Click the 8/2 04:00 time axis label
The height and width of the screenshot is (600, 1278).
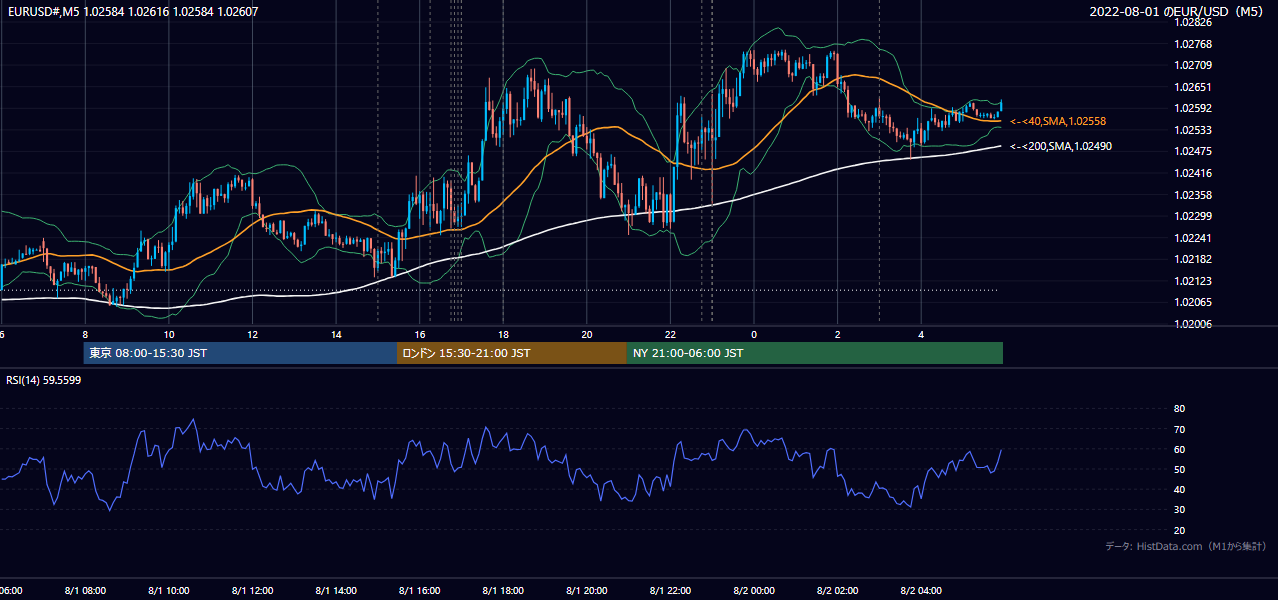coord(922,591)
